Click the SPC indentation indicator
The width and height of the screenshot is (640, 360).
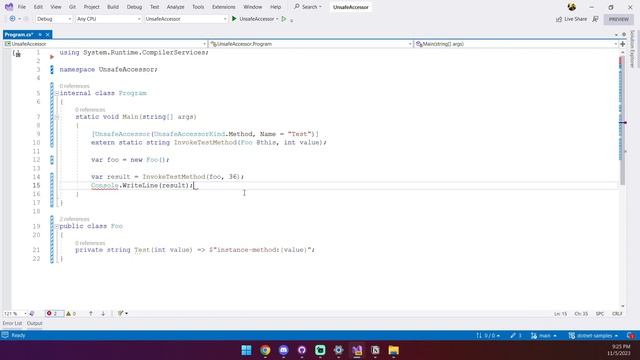click(x=600, y=313)
